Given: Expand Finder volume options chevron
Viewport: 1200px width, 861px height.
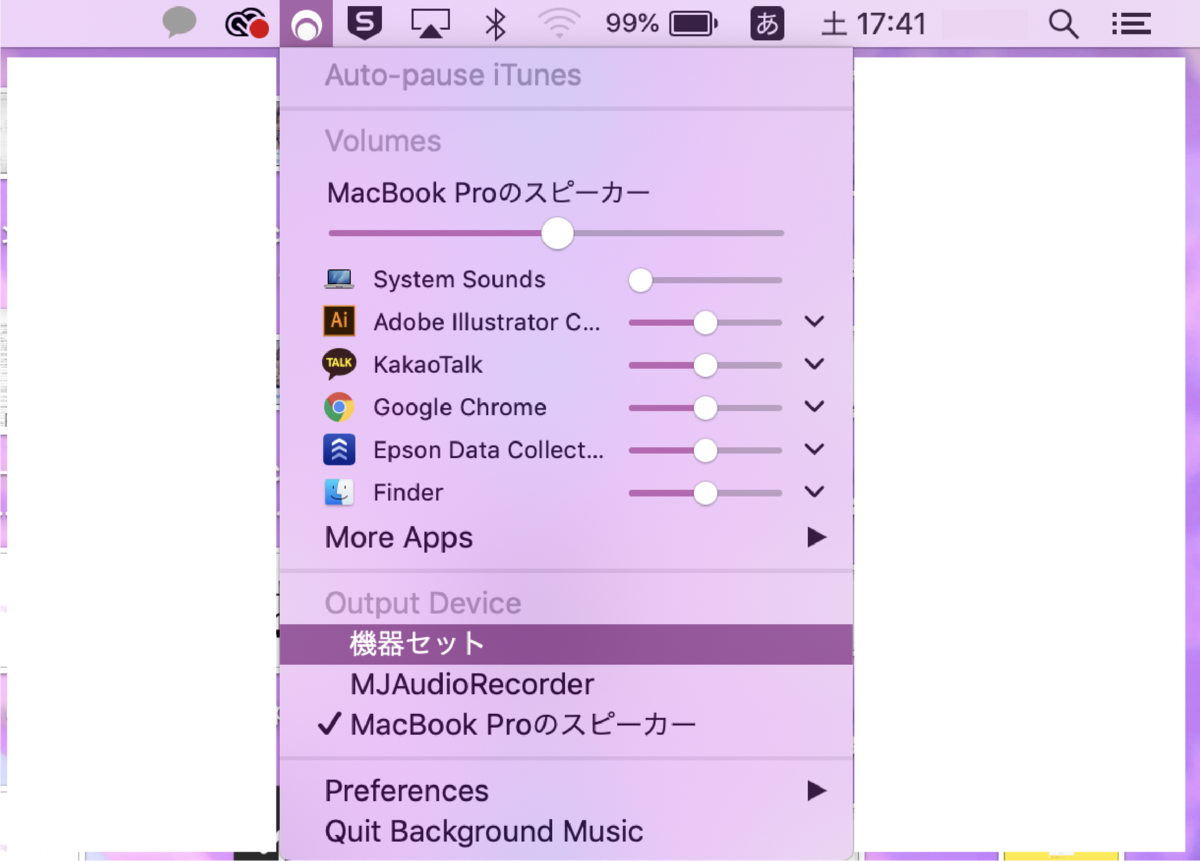Looking at the screenshot, I should point(814,491).
